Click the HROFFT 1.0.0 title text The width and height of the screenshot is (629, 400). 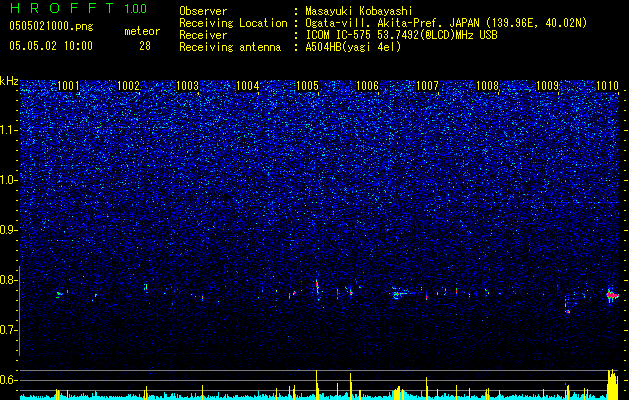[x=78, y=8]
